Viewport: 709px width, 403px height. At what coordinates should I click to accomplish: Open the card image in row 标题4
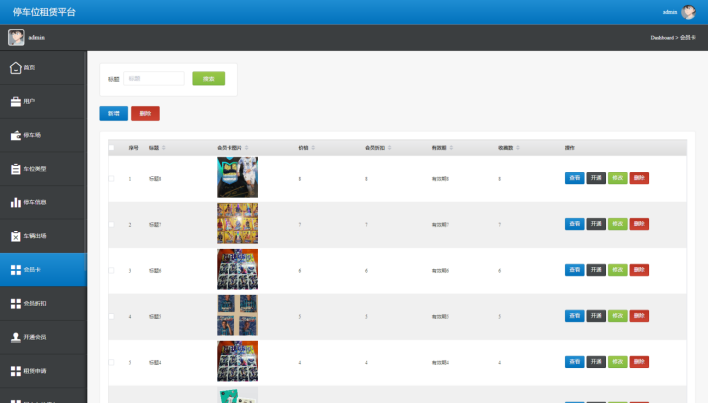tap(237, 361)
